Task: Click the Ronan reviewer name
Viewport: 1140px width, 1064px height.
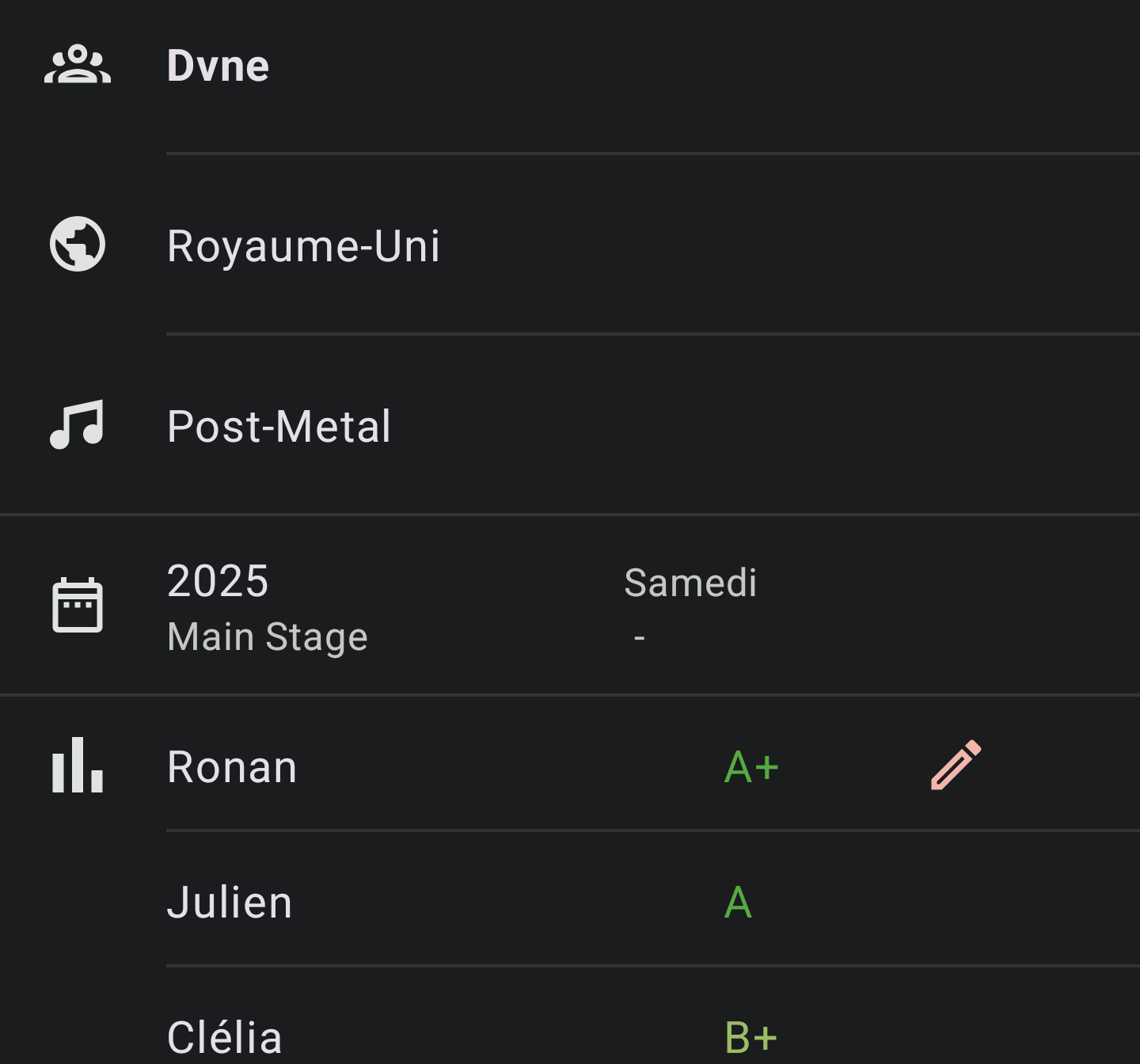Action: pos(232,767)
